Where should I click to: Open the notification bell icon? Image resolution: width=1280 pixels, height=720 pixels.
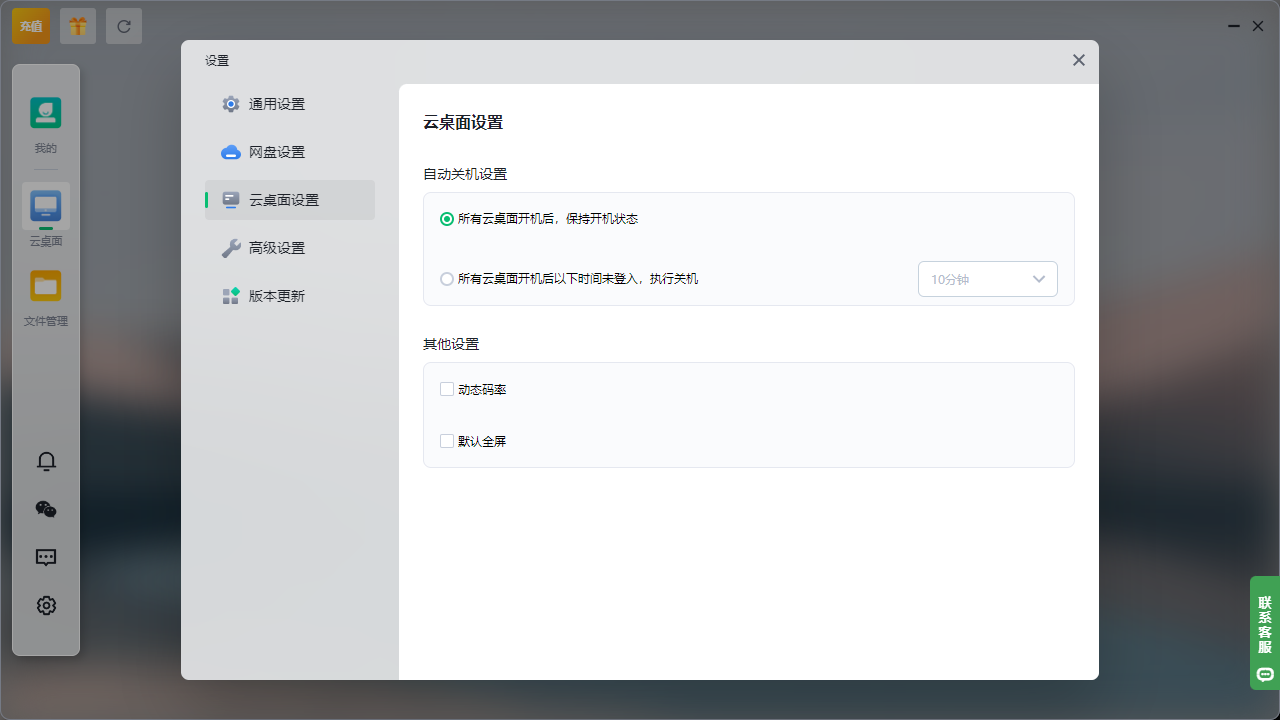click(x=46, y=461)
